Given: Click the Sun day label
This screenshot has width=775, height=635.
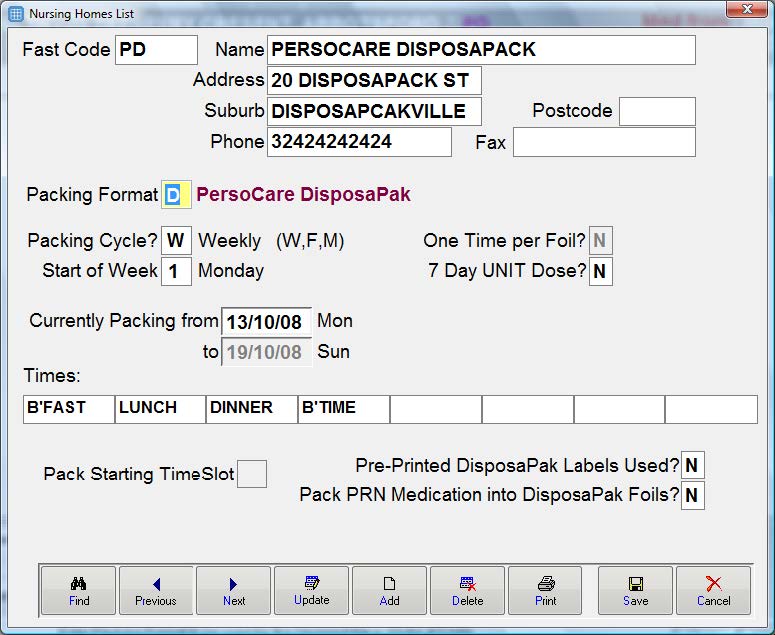Looking at the screenshot, I should point(333,352).
